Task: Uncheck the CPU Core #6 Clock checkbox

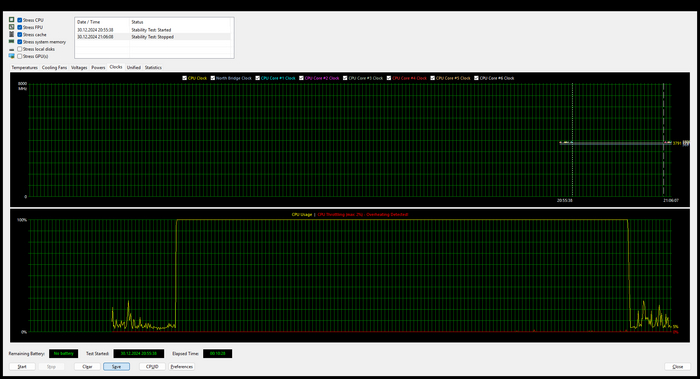Action: [476, 78]
